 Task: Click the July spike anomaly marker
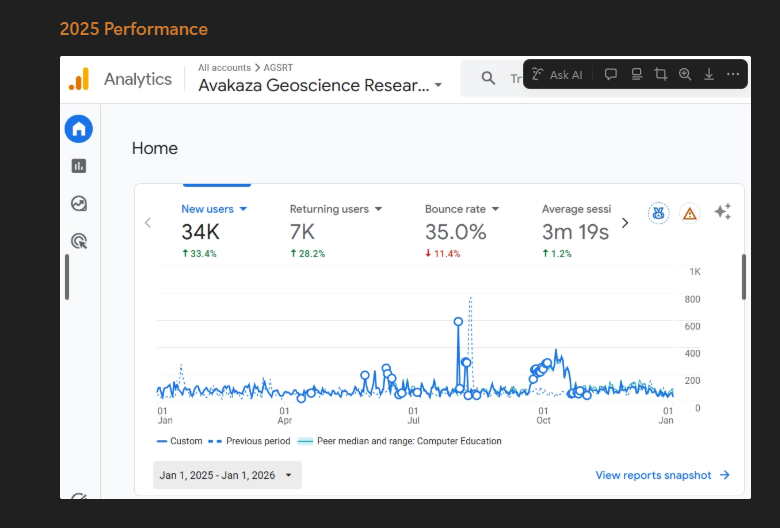tap(458, 321)
